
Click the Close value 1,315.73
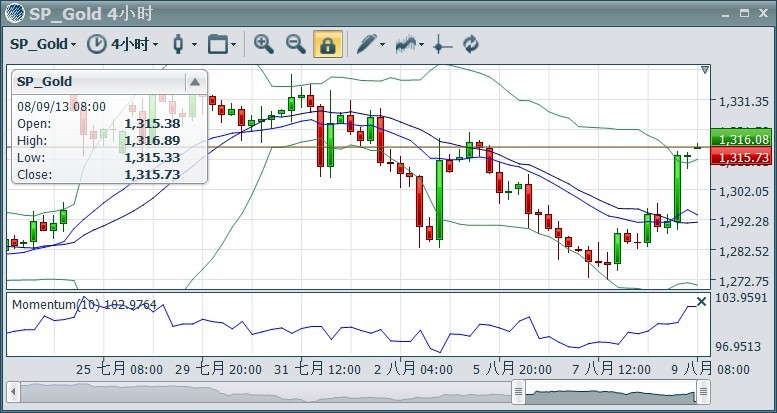[152, 175]
